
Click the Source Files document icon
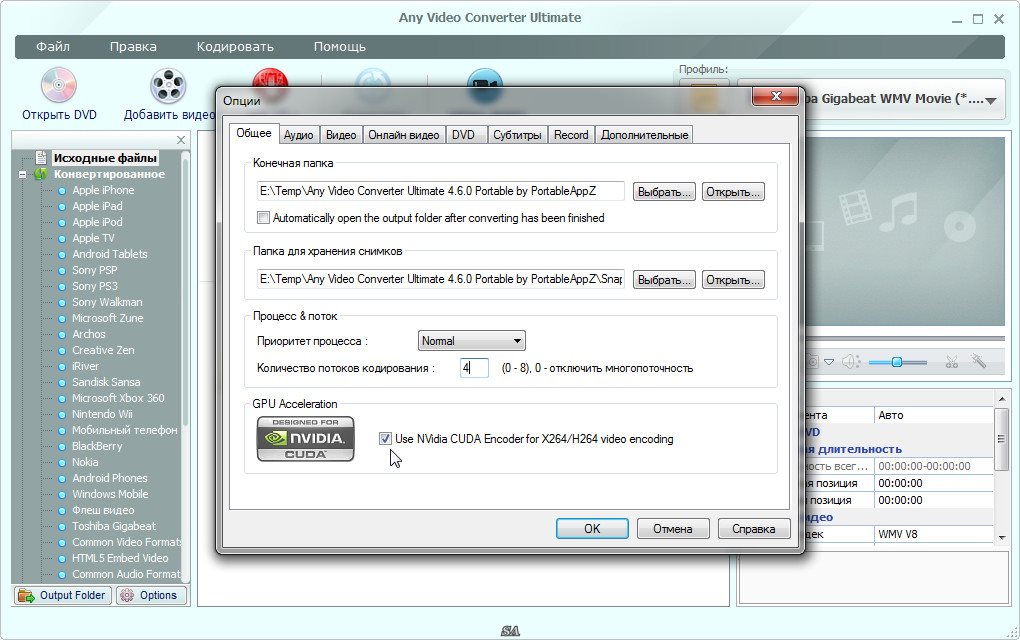(x=41, y=157)
